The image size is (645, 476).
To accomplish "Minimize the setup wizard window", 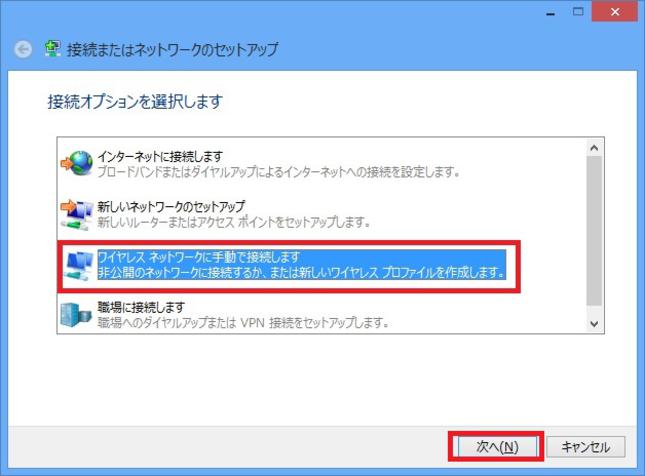I will (550, 13).
